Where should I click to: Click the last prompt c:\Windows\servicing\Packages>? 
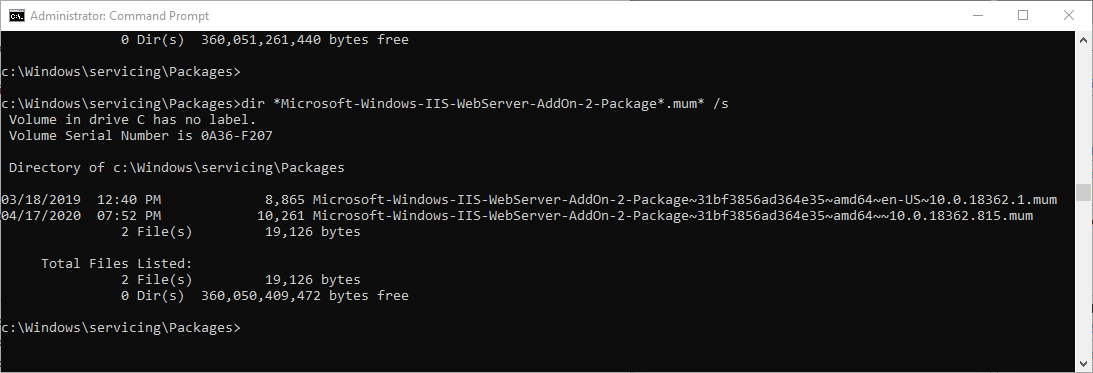click(121, 328)
